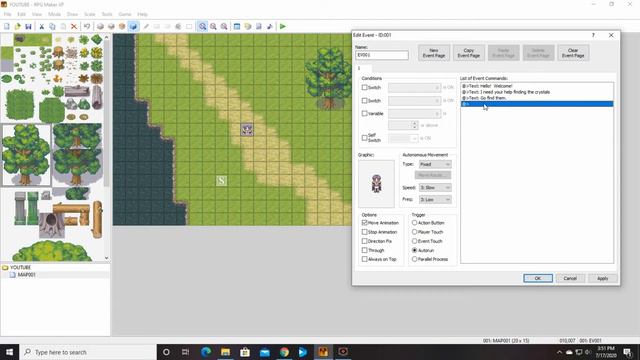Enable the Always on Top option
Screen dimensions: 640x360
[x=364, y=259]
